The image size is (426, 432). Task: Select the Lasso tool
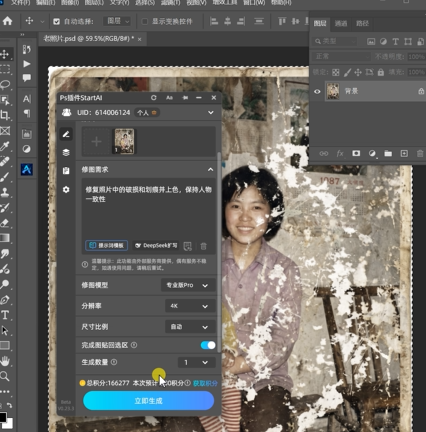5,85
